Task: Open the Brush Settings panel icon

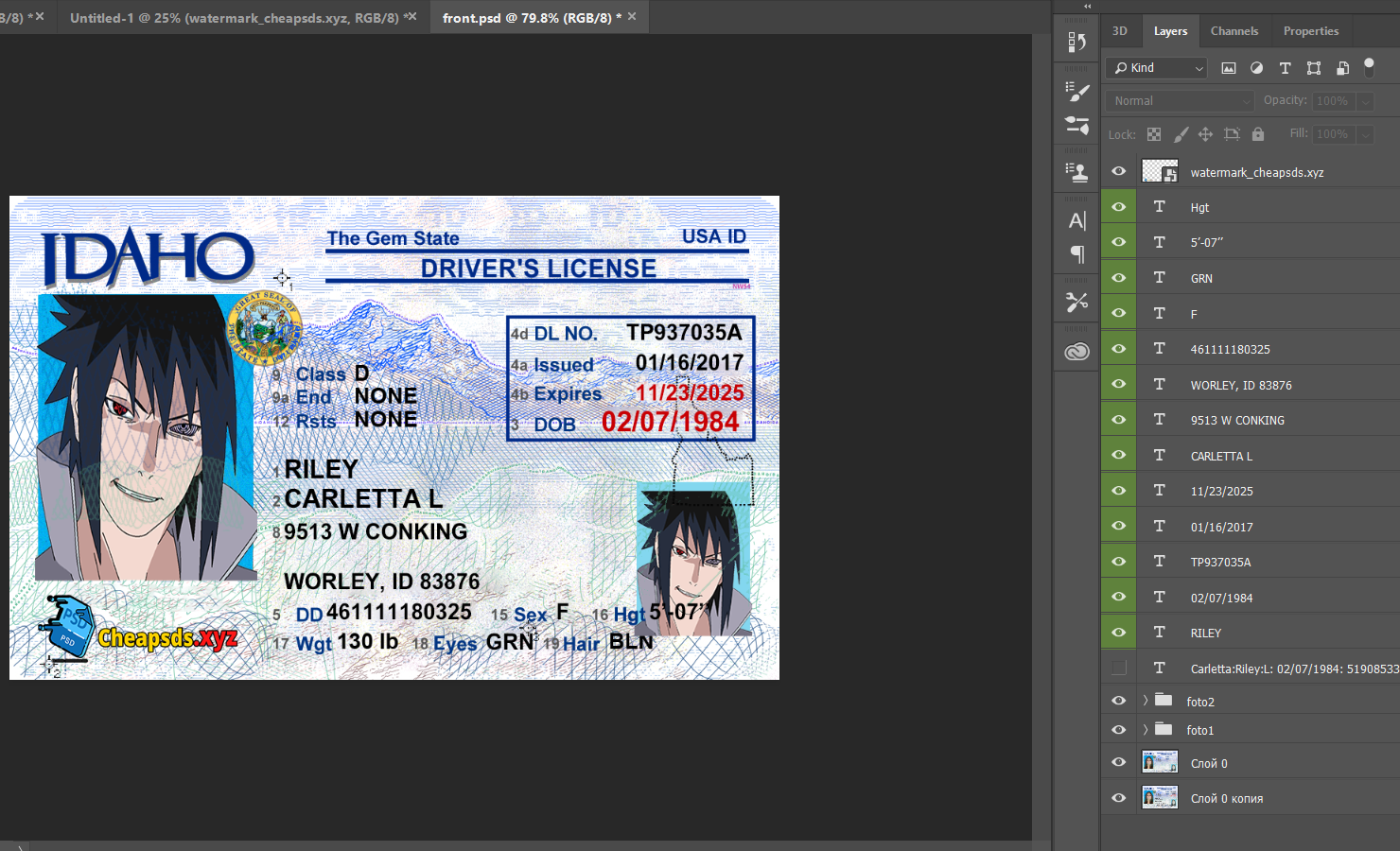Action: [x=1076, y=91]
